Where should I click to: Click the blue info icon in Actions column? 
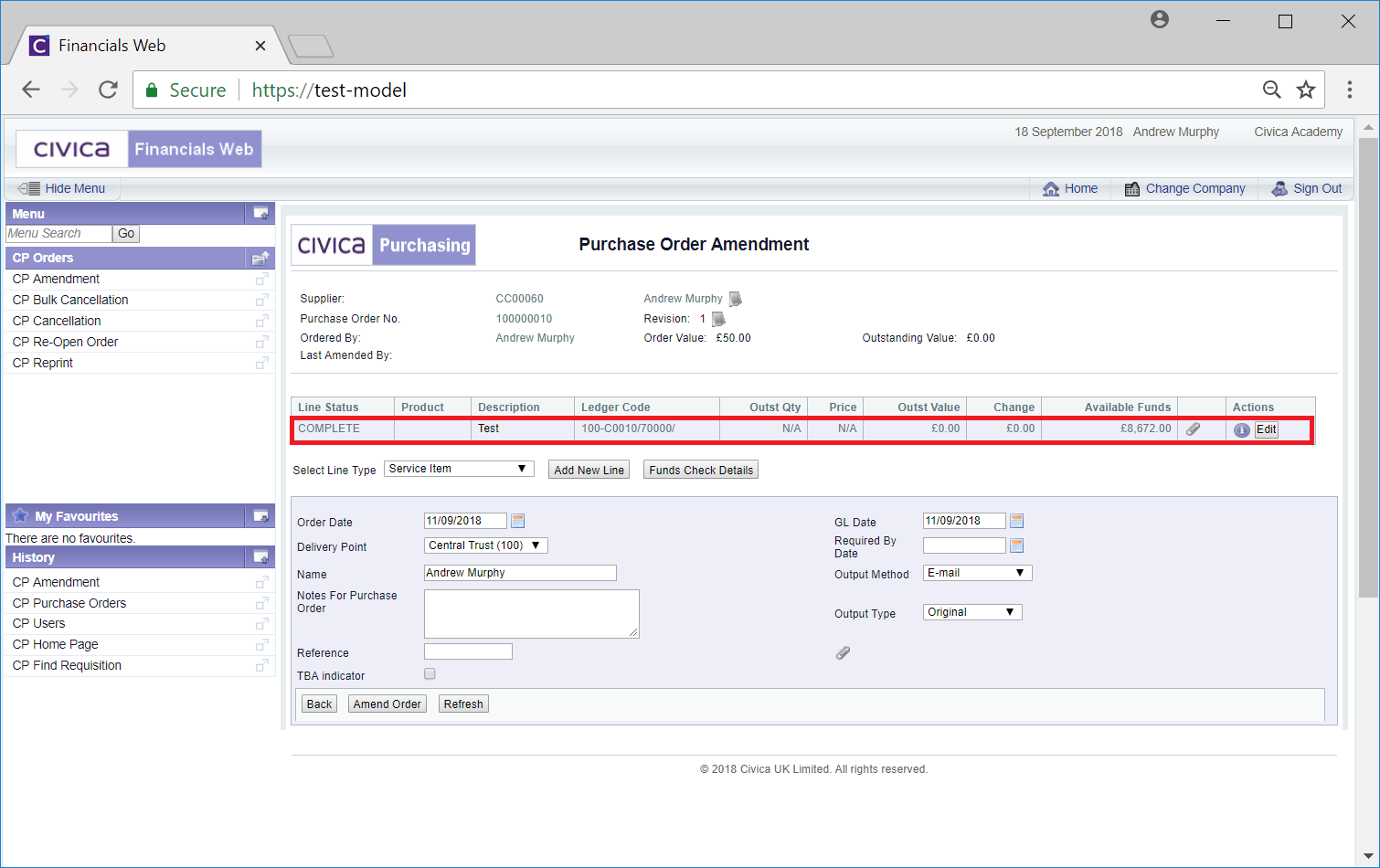point(1241,429)
